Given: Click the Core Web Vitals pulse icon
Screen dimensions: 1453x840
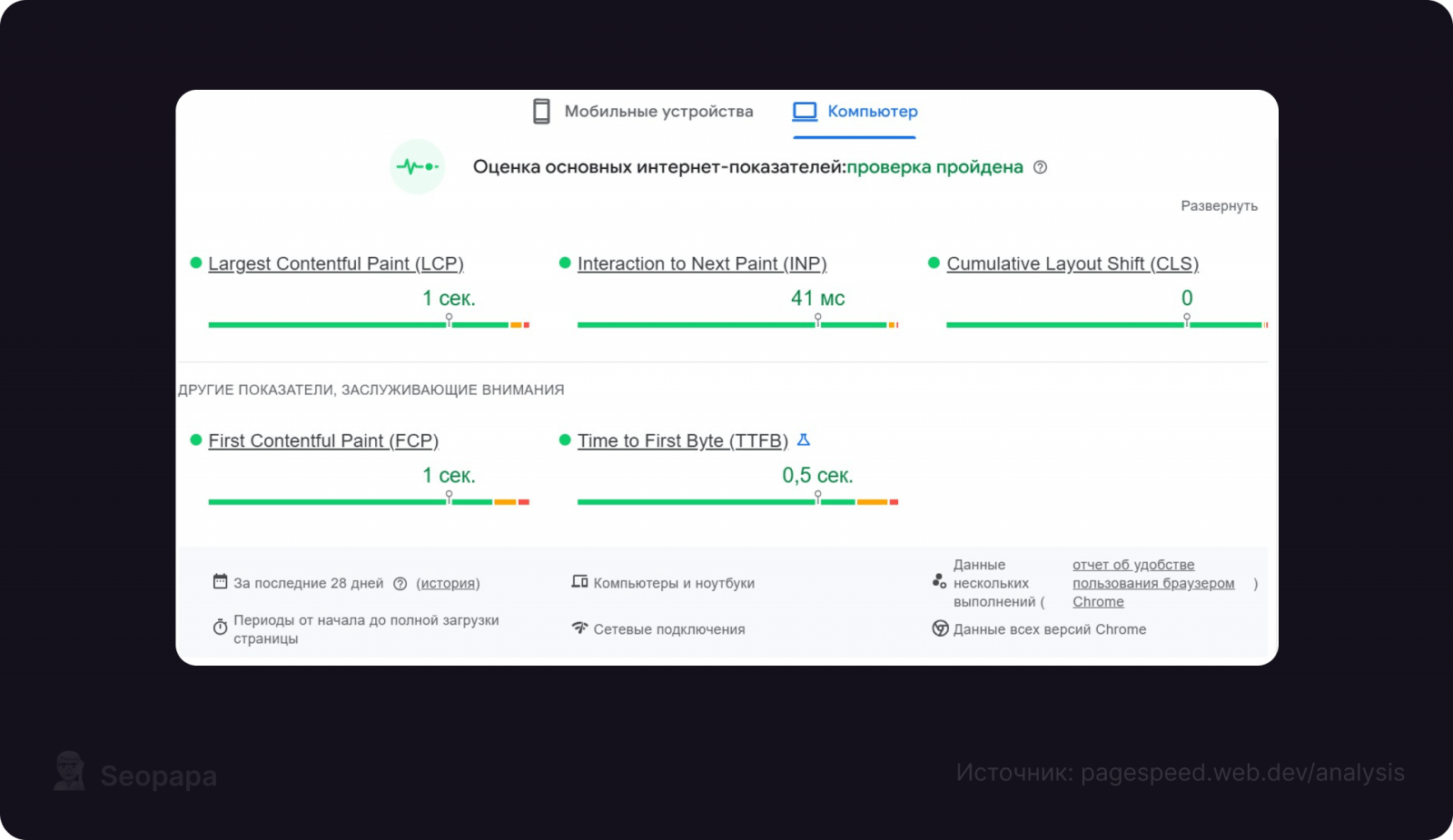Looking at the screenshot, I should pos(417,167).
